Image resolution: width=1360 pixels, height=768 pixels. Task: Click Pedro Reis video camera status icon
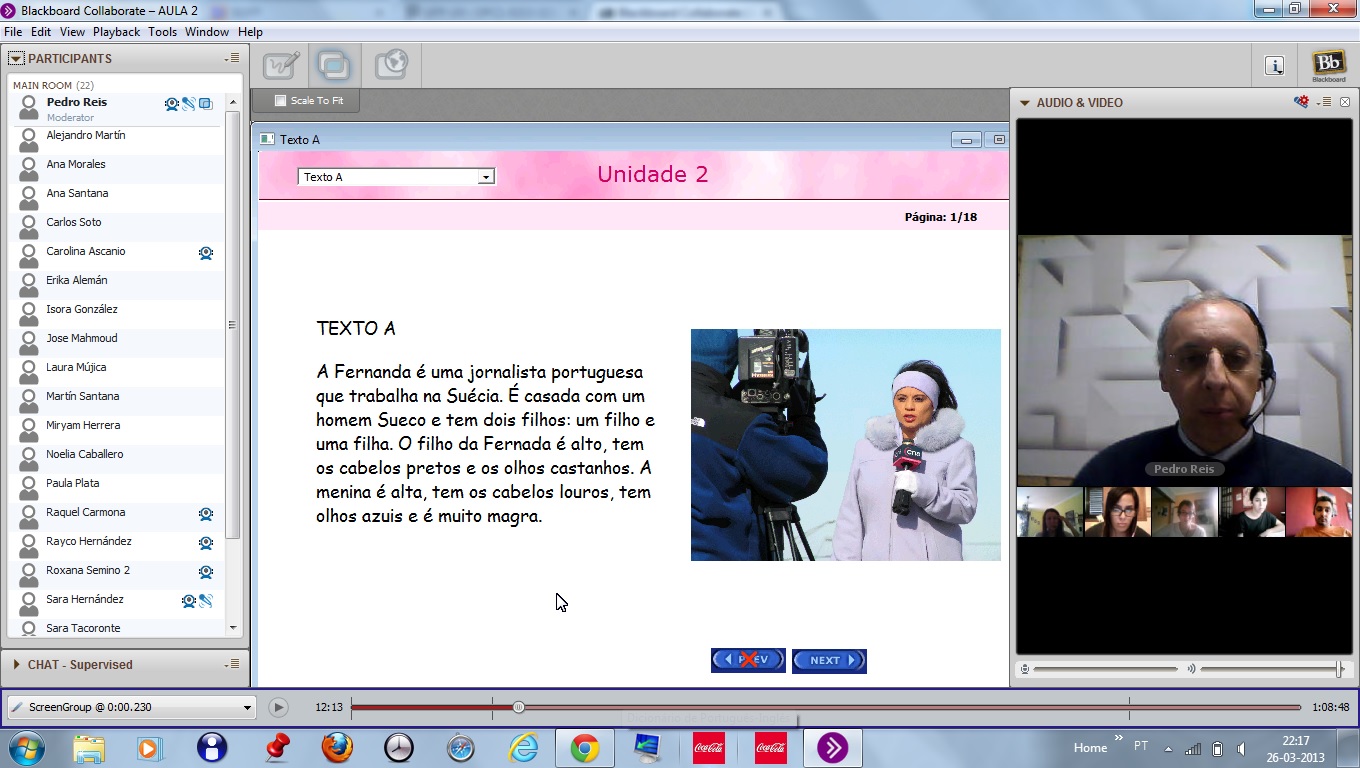click(x=172, y=103)
